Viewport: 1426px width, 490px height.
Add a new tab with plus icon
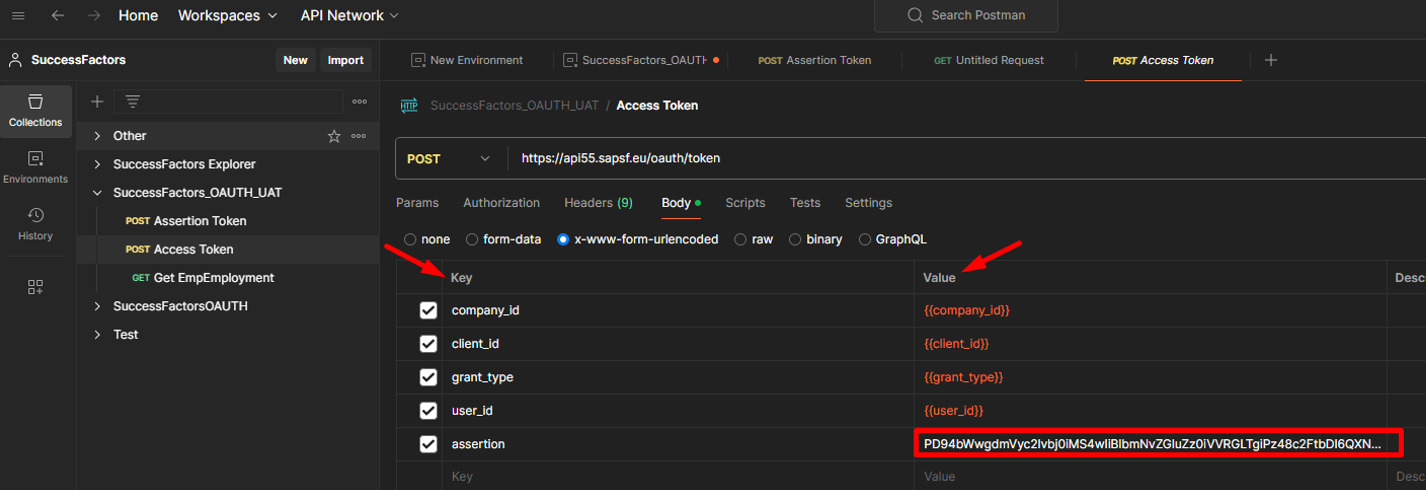1271,60
